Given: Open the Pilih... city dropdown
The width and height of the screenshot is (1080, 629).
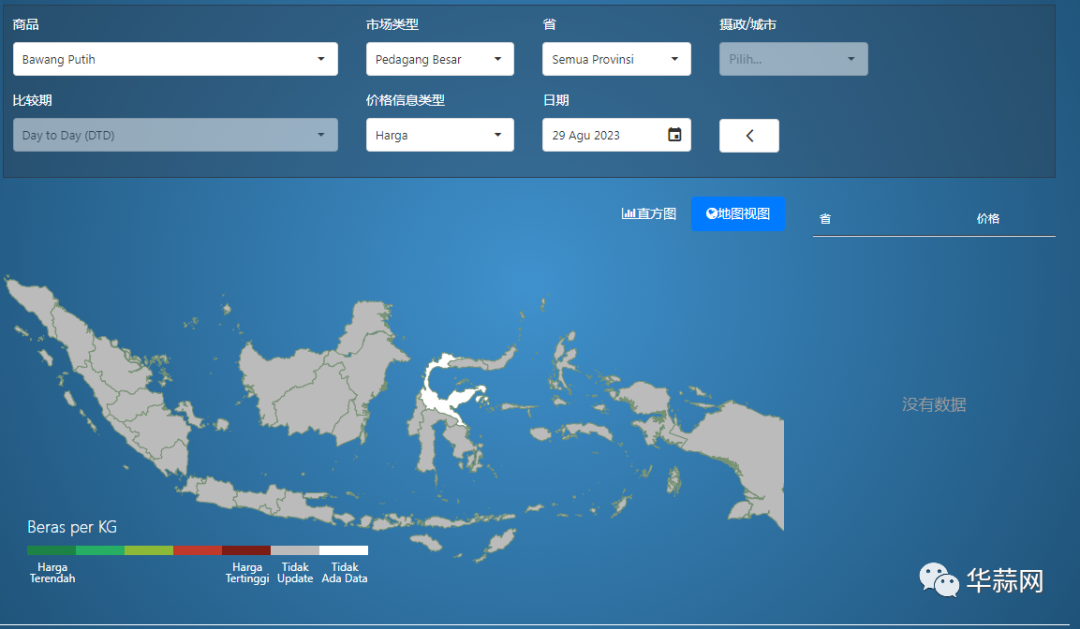Looking at the screenshot, I should click(x=793, y=59).
